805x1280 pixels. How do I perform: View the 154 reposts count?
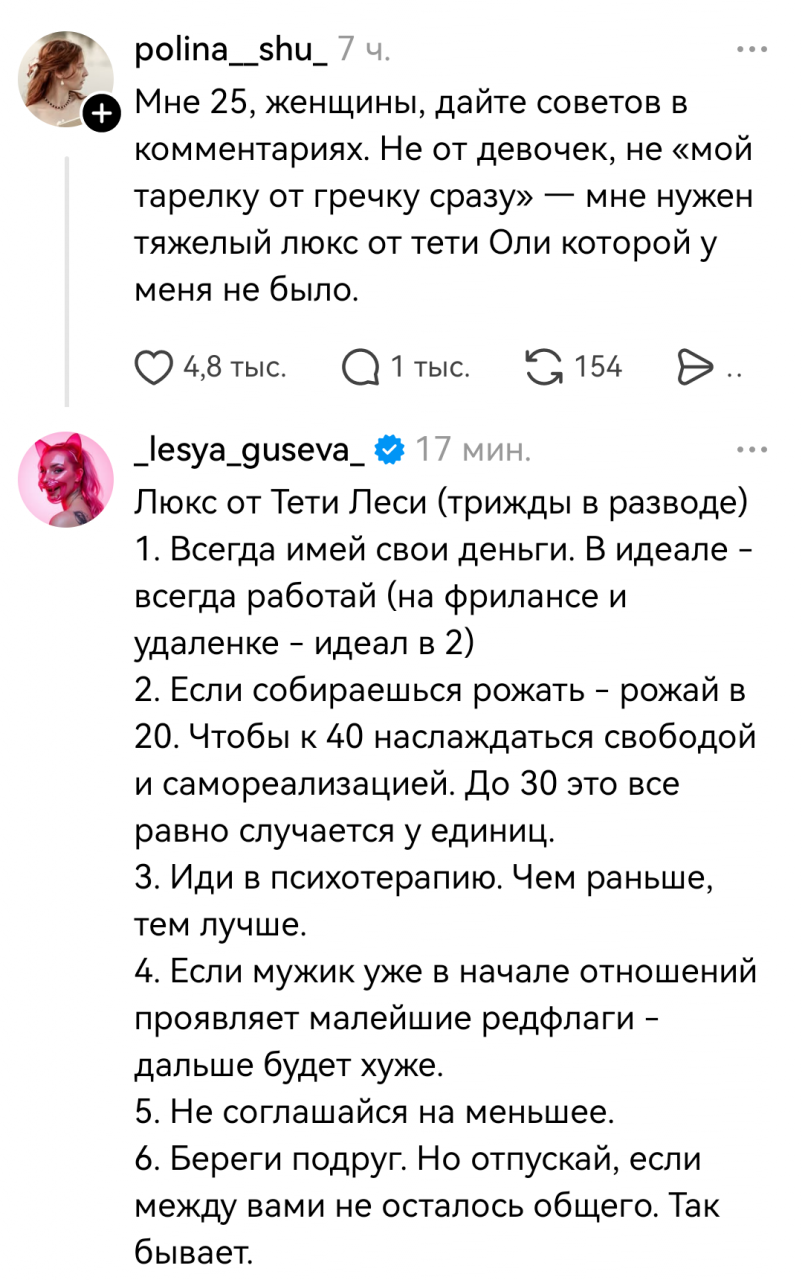[599, 368]
